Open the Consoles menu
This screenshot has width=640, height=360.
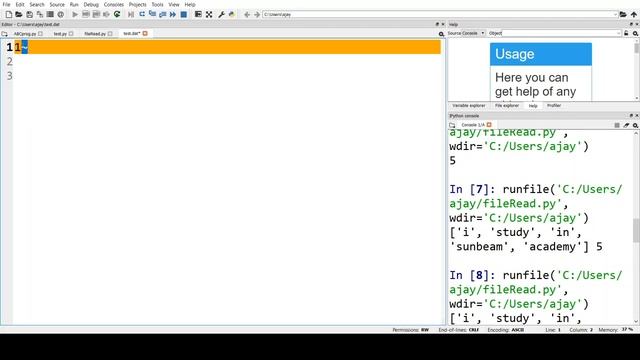point(113,4)
